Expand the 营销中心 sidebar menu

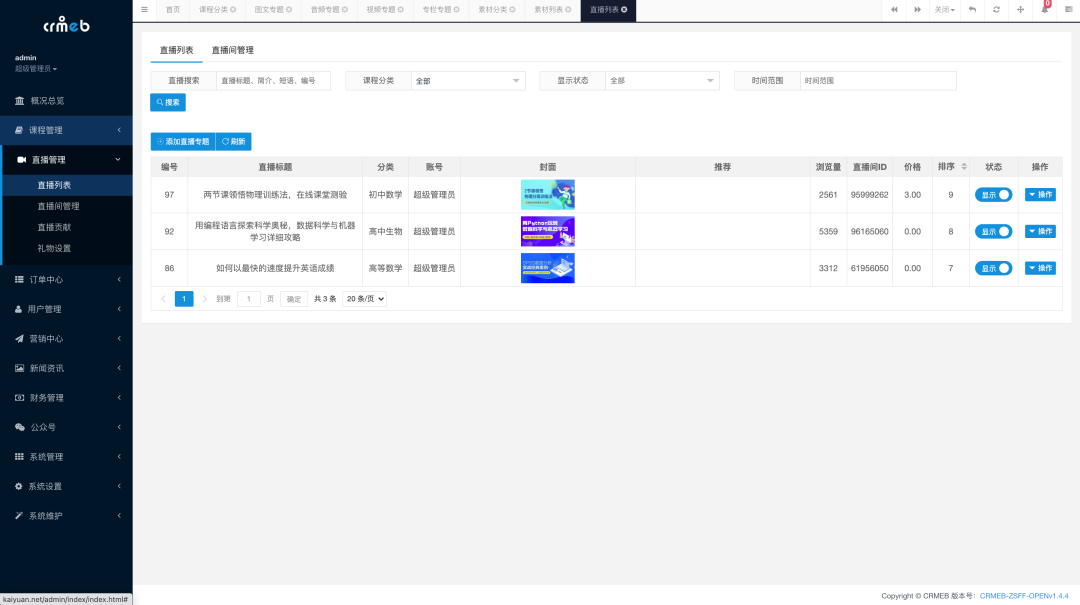click(x=66, y=339)
